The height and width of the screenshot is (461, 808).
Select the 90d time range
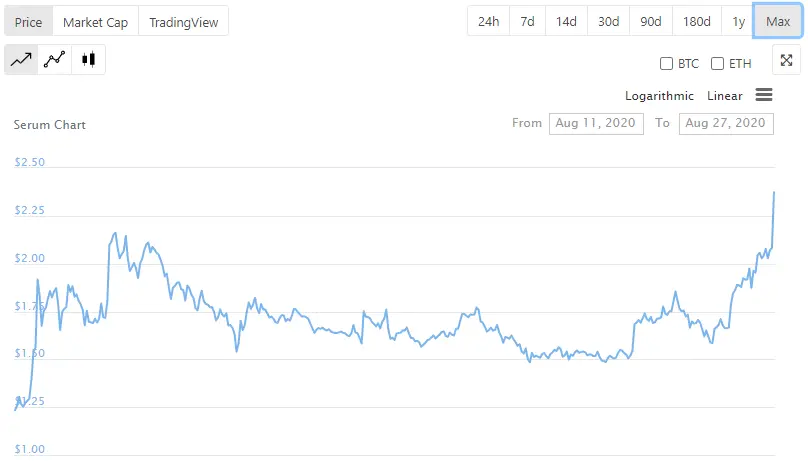pos(651,21)
